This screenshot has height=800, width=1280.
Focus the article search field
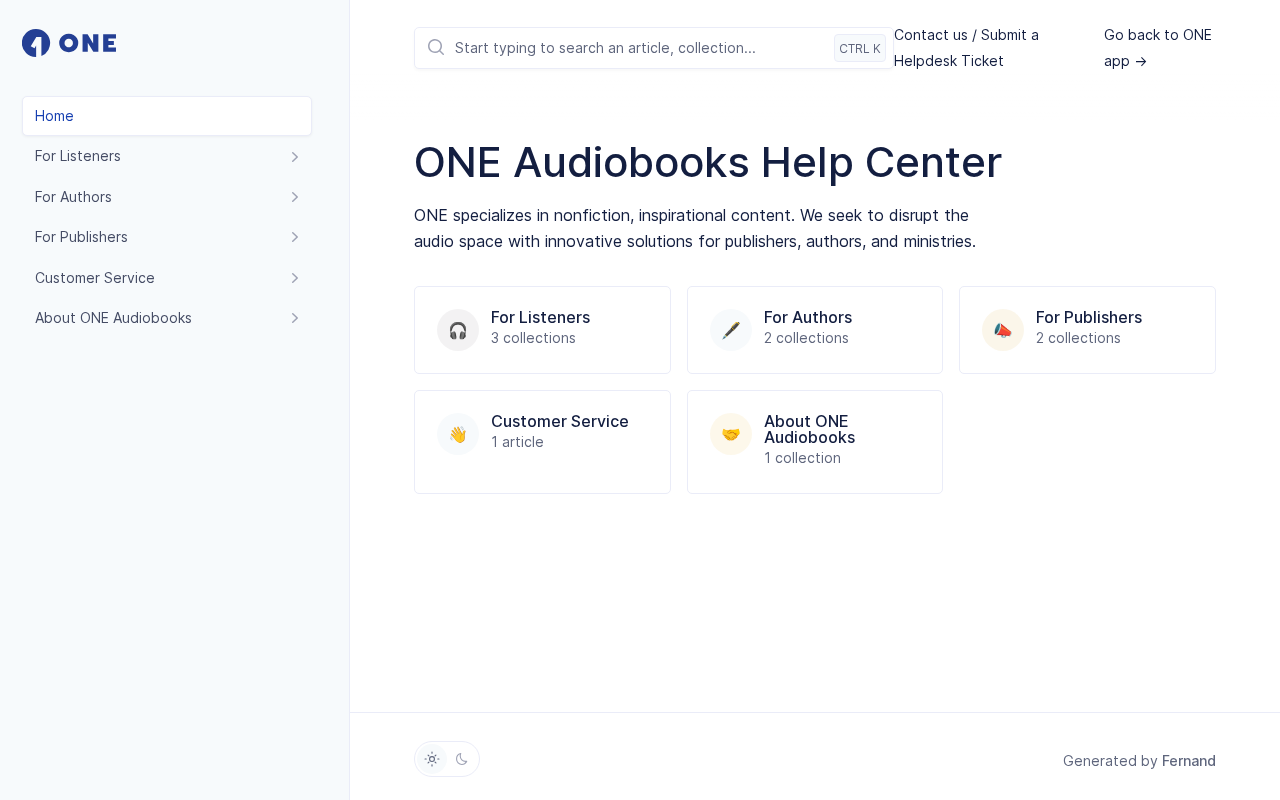click(x=654, y=48)
